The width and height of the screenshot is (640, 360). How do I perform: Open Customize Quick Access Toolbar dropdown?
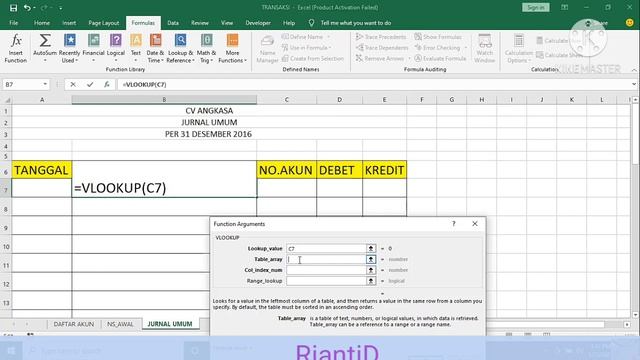click(60, 8)
